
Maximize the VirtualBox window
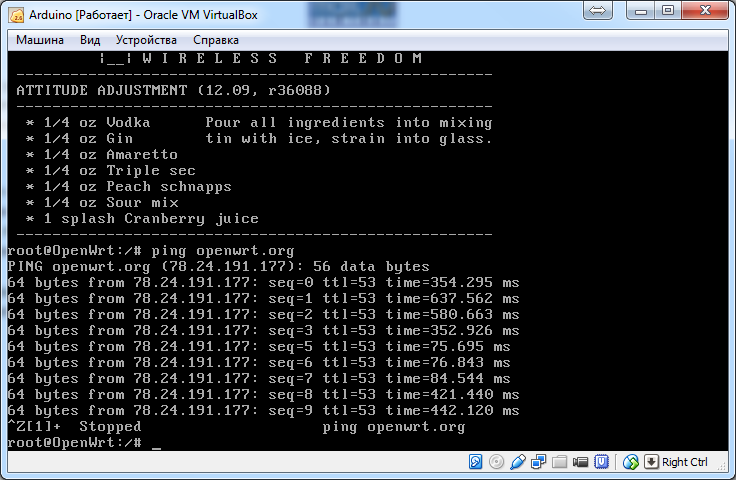668,10
